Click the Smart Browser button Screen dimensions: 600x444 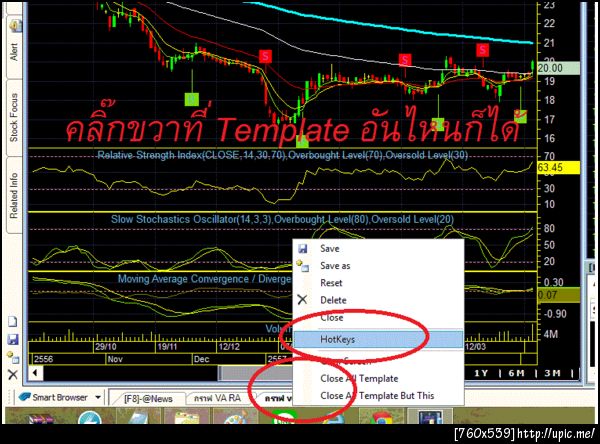pyautogui.click(x=54, y=397)
